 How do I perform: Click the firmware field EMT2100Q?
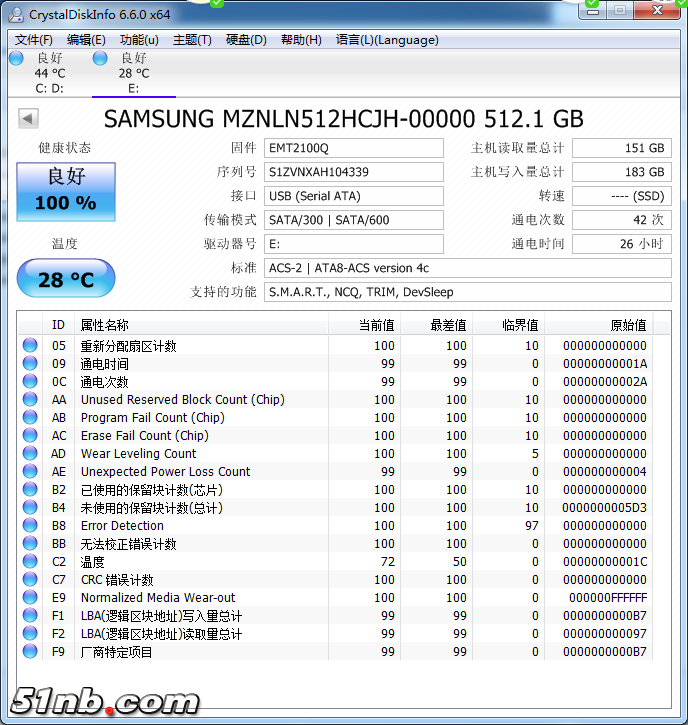[354, 148]
